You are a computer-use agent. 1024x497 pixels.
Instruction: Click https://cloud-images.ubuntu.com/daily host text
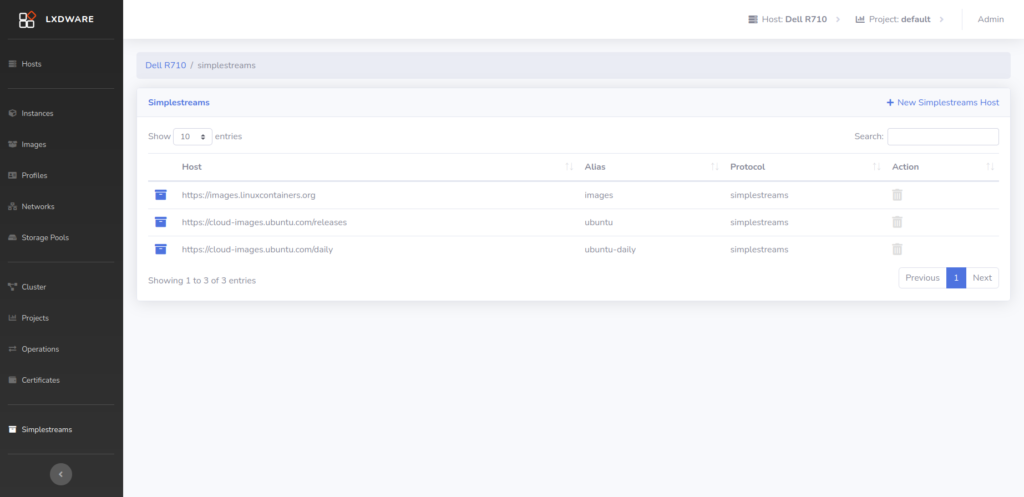(x=257, y=249)
